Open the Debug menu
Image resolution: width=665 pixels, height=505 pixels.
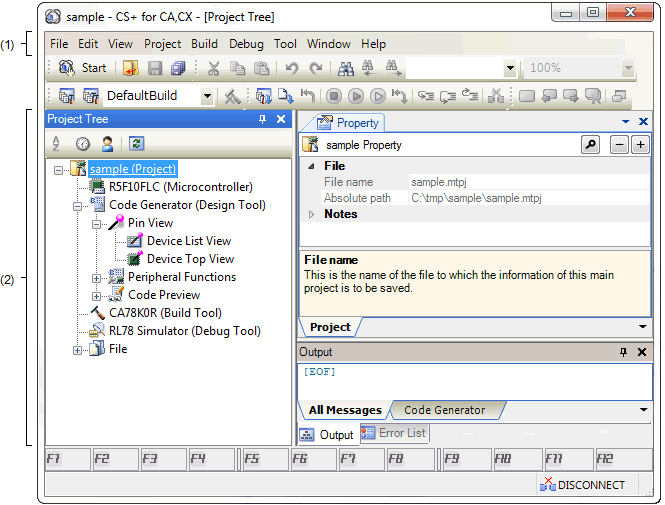click(x=246, y=44)
